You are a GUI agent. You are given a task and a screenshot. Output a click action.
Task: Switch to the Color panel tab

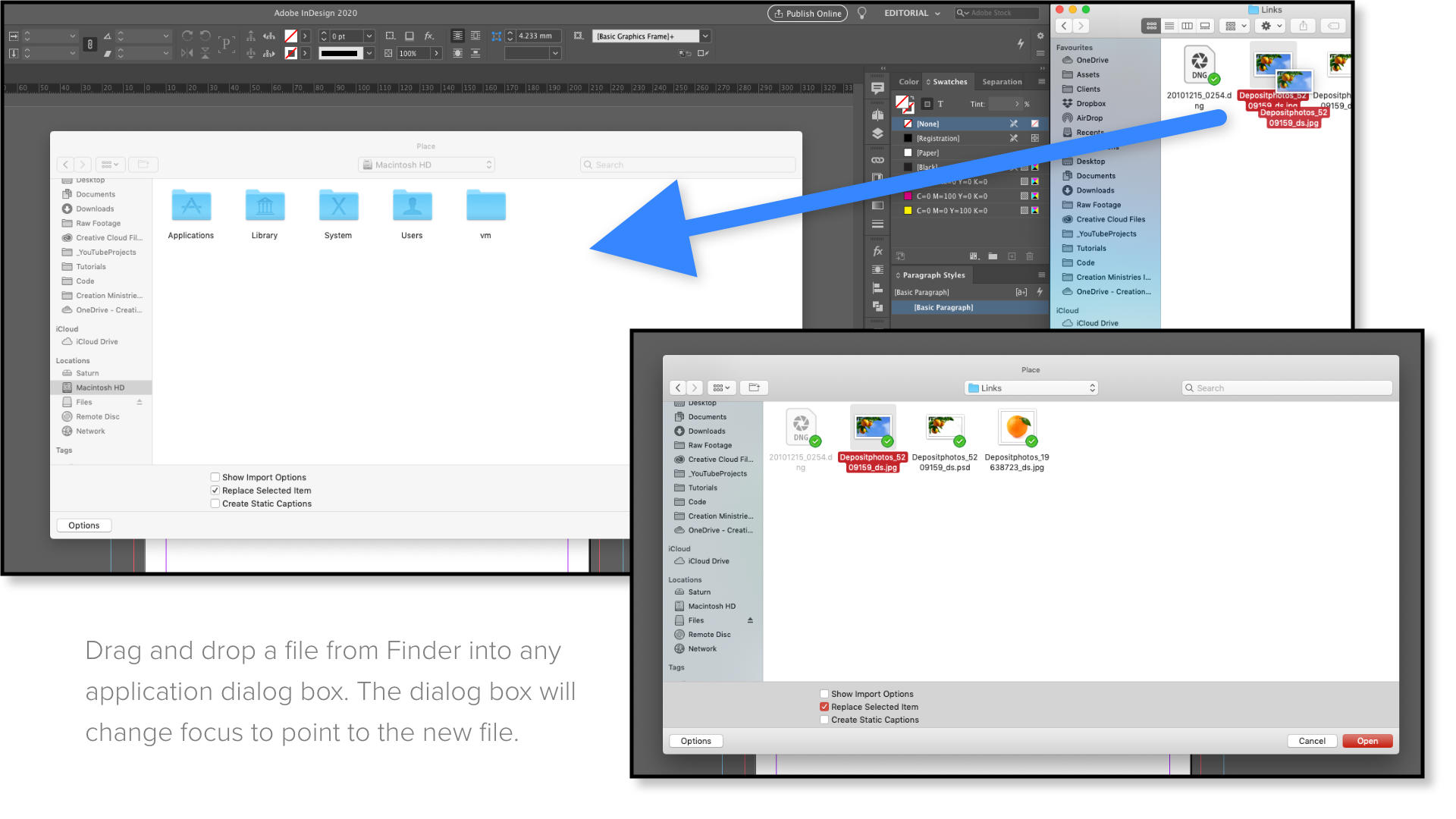[x=908, y=82]
